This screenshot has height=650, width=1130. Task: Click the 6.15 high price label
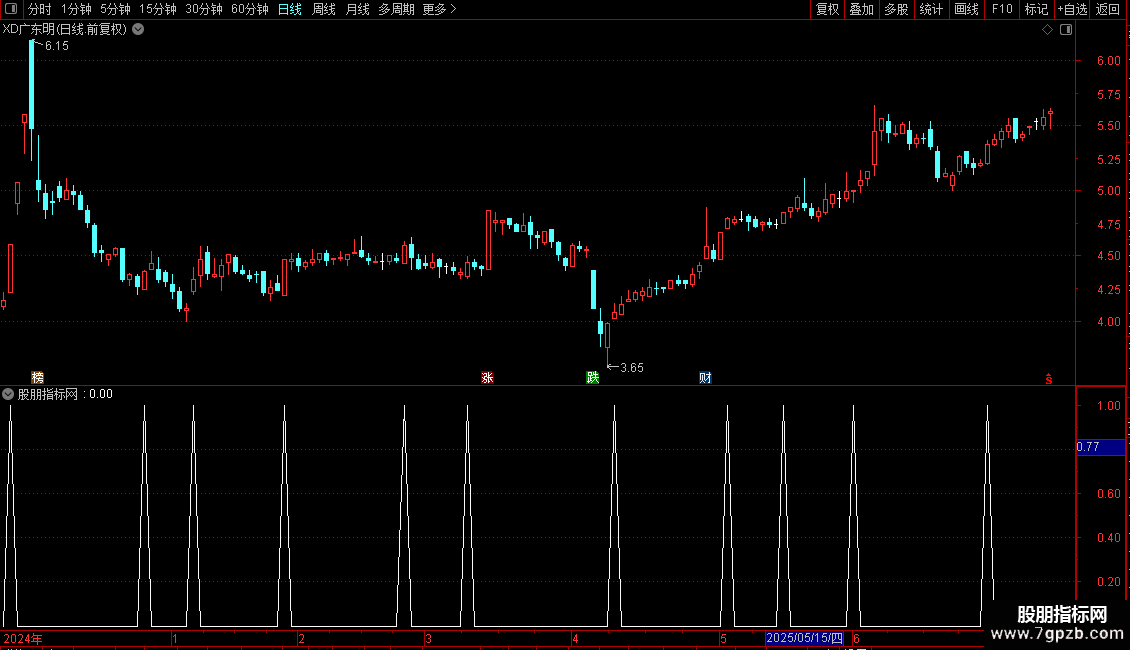pos(56,45)
